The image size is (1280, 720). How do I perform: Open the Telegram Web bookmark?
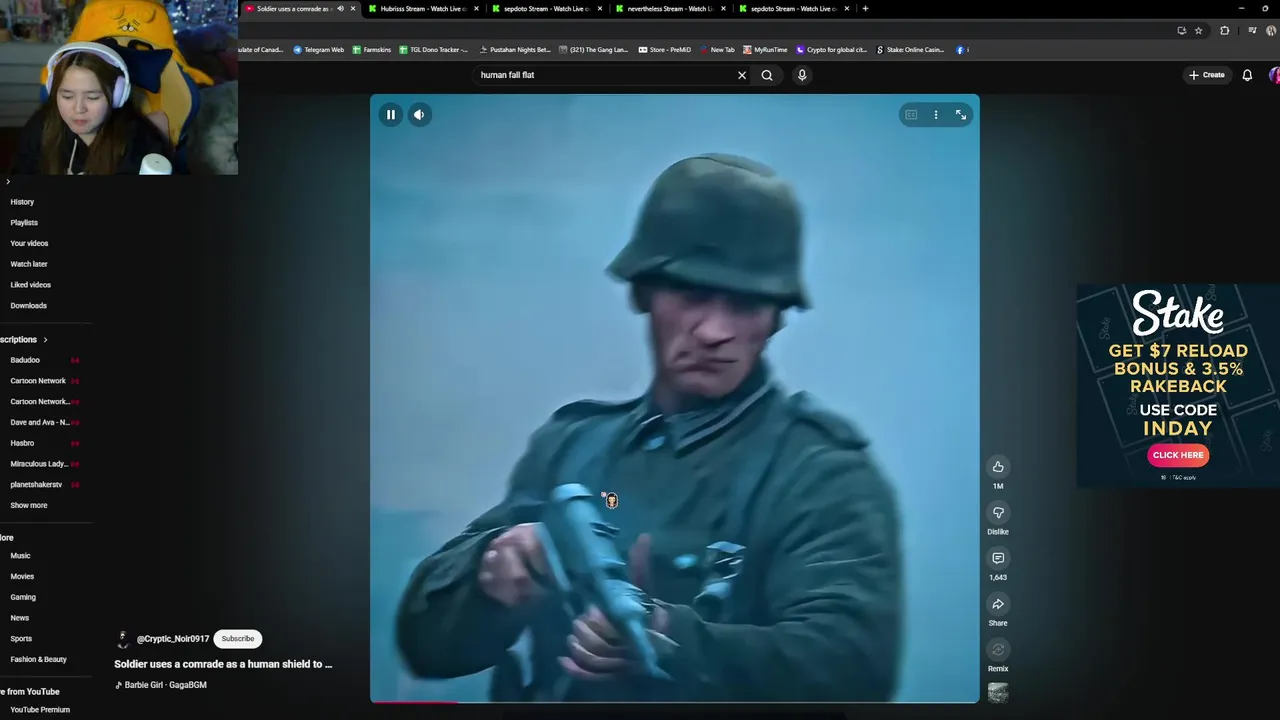pos(318,50)
